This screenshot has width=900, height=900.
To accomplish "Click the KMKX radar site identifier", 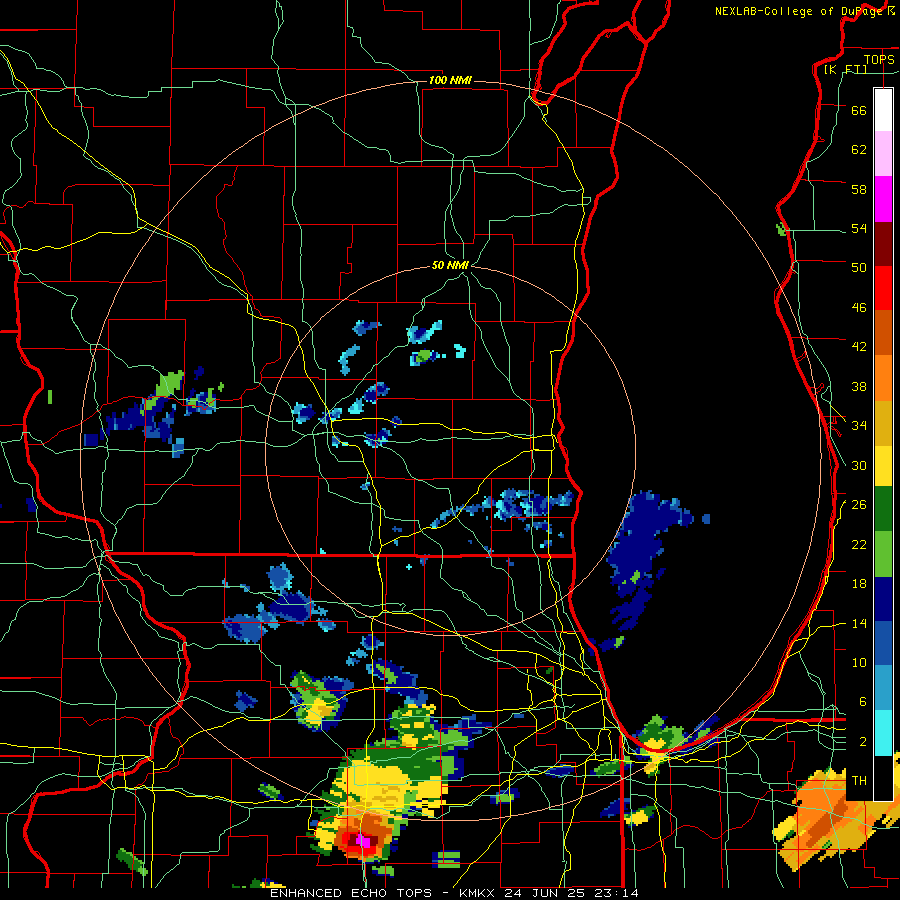I will click(x=478, y=893).
